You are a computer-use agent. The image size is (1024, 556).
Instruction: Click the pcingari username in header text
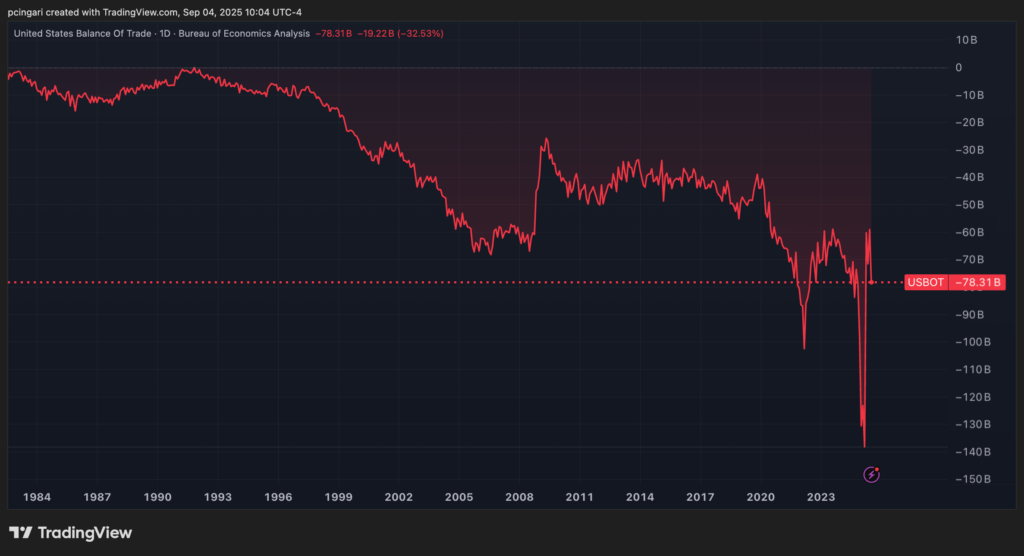click(32, 10)
